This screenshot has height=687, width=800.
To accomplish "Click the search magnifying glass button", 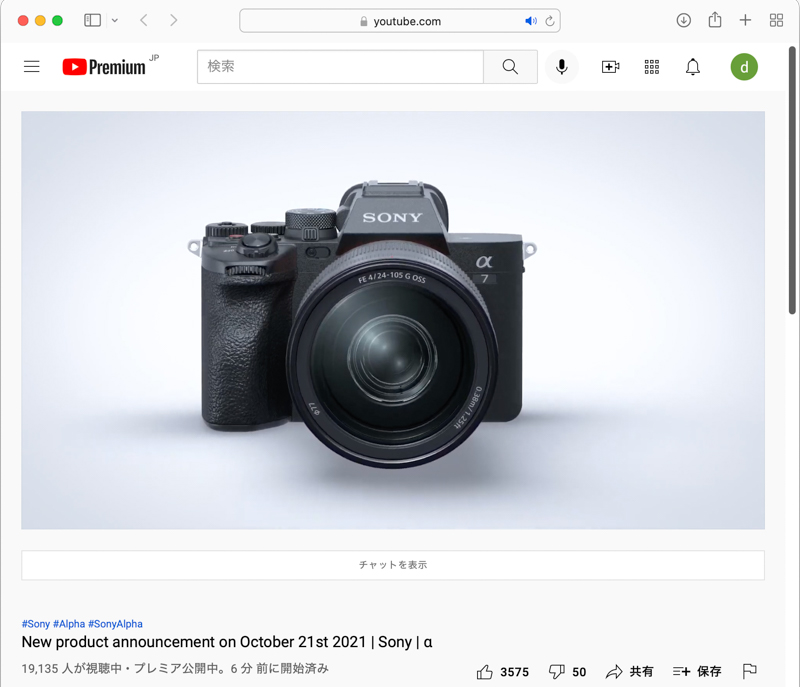I will pos(509,67).
